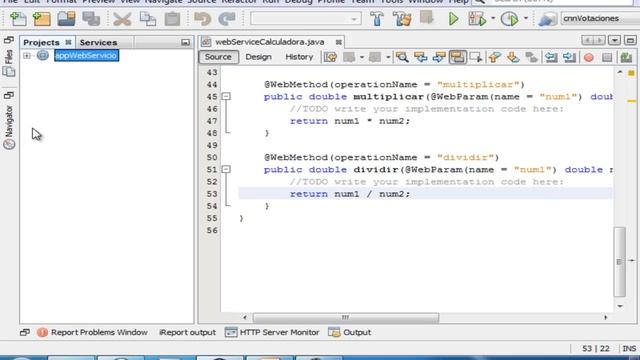The width and height of the screenshot is (640, 360).
Task: Minimize the Projects panel group
Action: pyautogui.click(x=185, y=42)
